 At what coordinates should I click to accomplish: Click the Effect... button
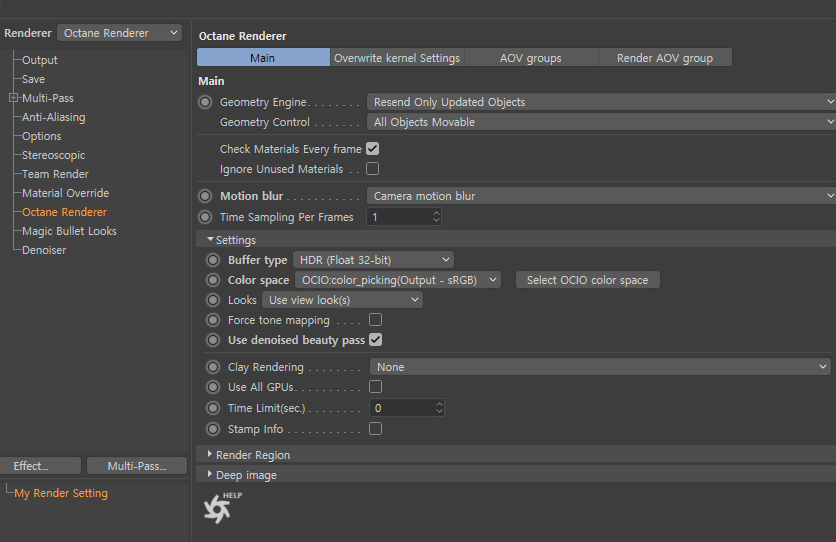click(x=41, y=466)
